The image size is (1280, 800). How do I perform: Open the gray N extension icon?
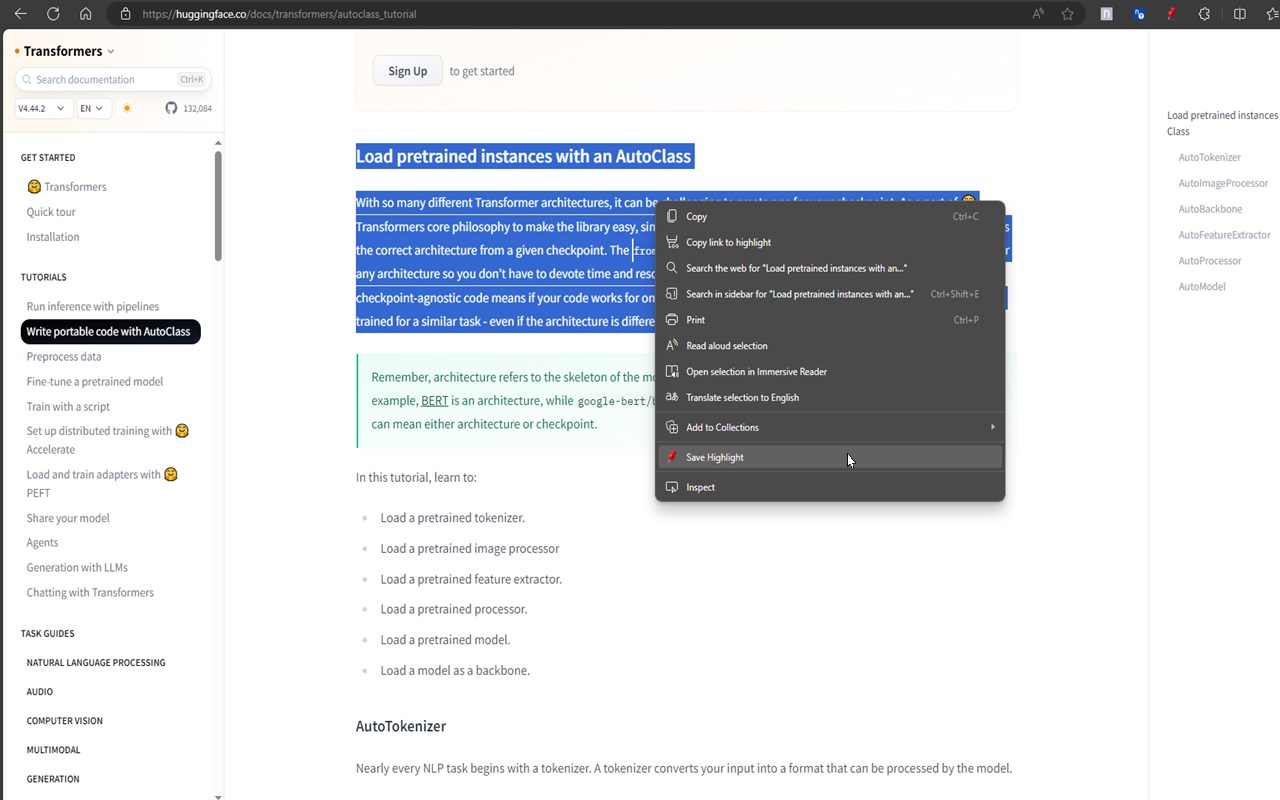coord(1106,14)
